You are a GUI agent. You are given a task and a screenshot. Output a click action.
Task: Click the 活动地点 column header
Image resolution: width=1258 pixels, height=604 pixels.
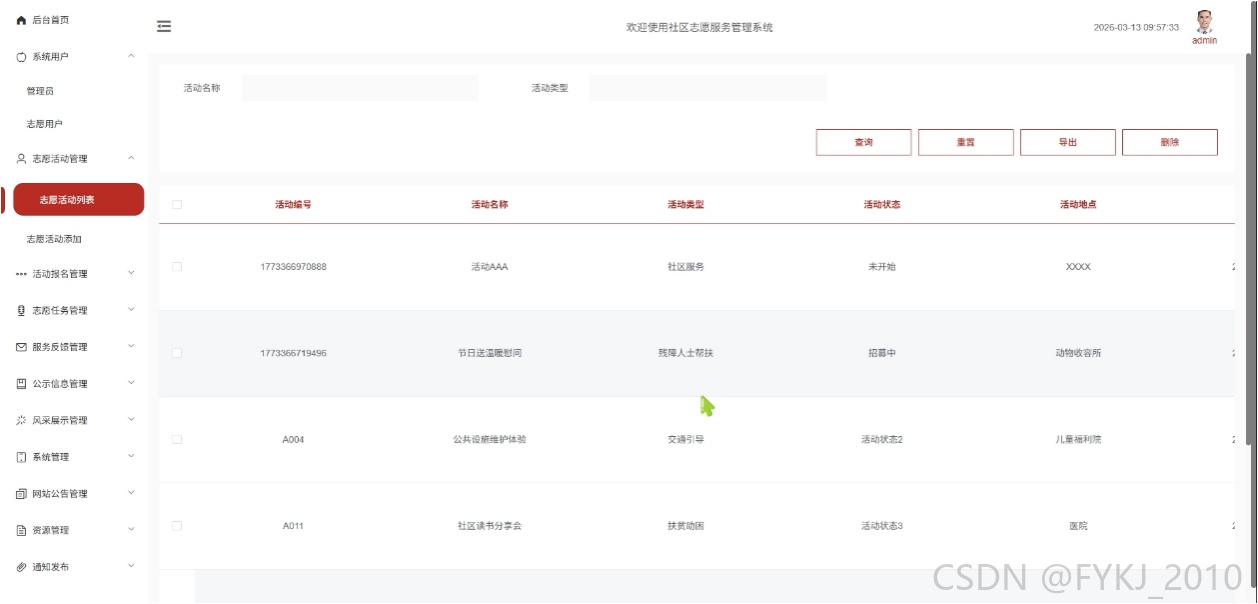(1078, 205)
